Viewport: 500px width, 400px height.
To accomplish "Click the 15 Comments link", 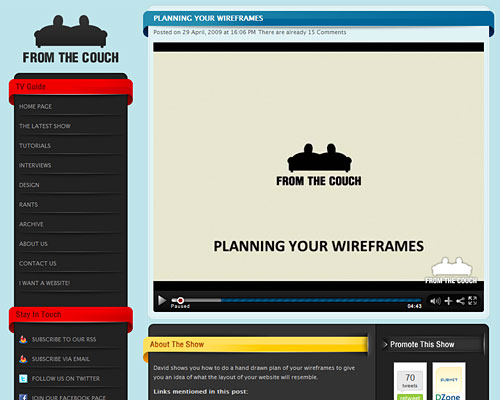I will coord(327,32).
